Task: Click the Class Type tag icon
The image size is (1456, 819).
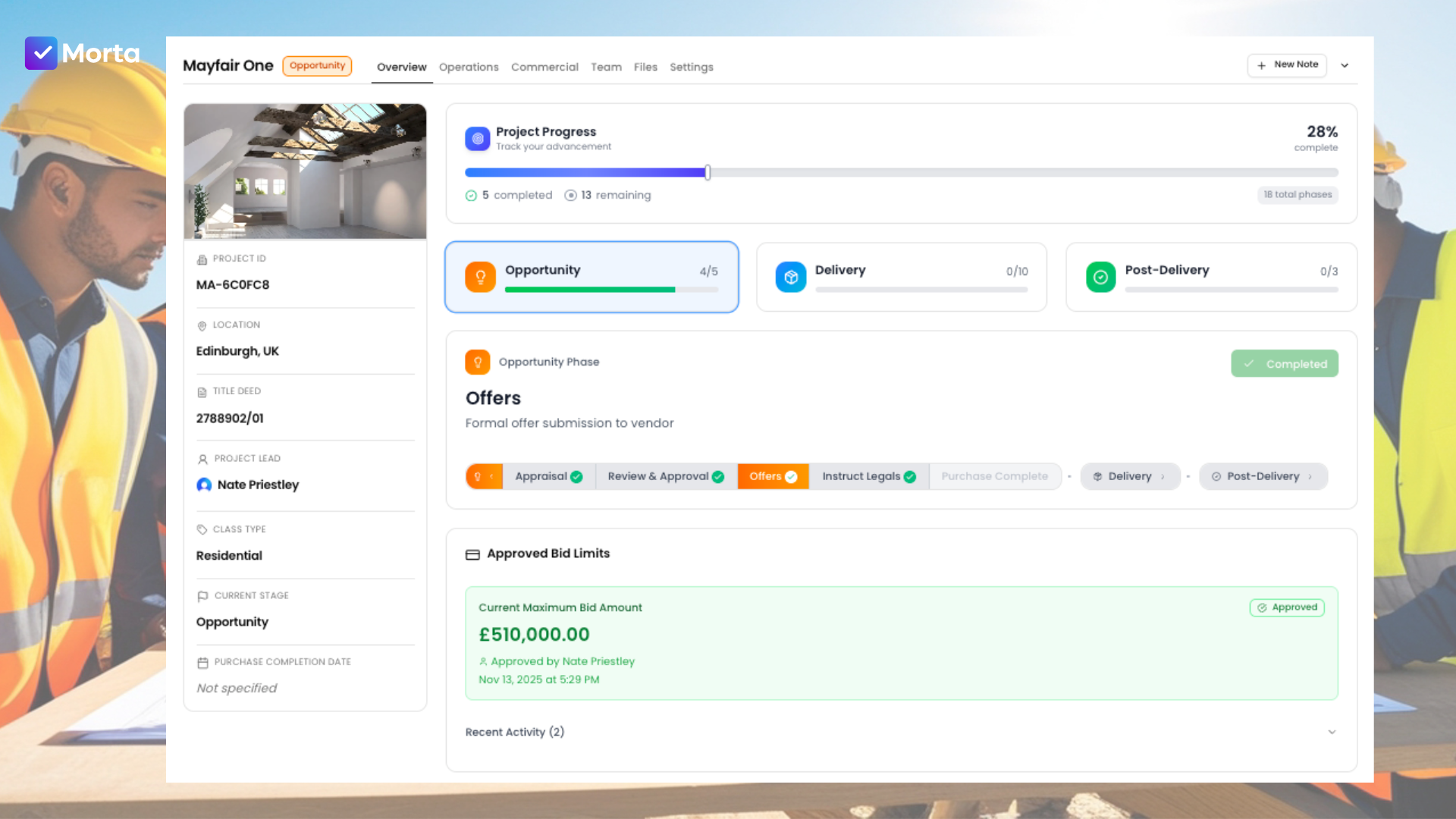Action: coord(202,529)
